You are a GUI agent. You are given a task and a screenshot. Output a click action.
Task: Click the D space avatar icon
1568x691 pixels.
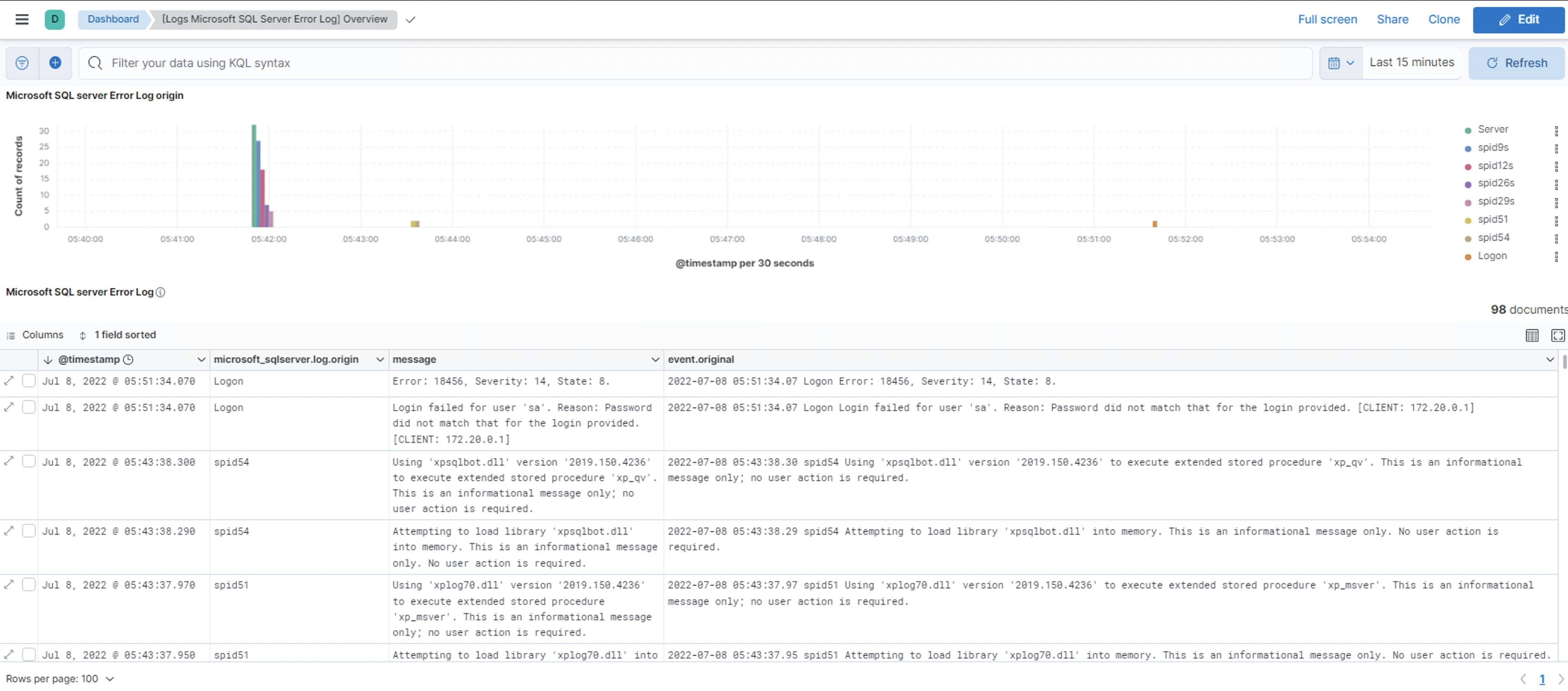55,19
